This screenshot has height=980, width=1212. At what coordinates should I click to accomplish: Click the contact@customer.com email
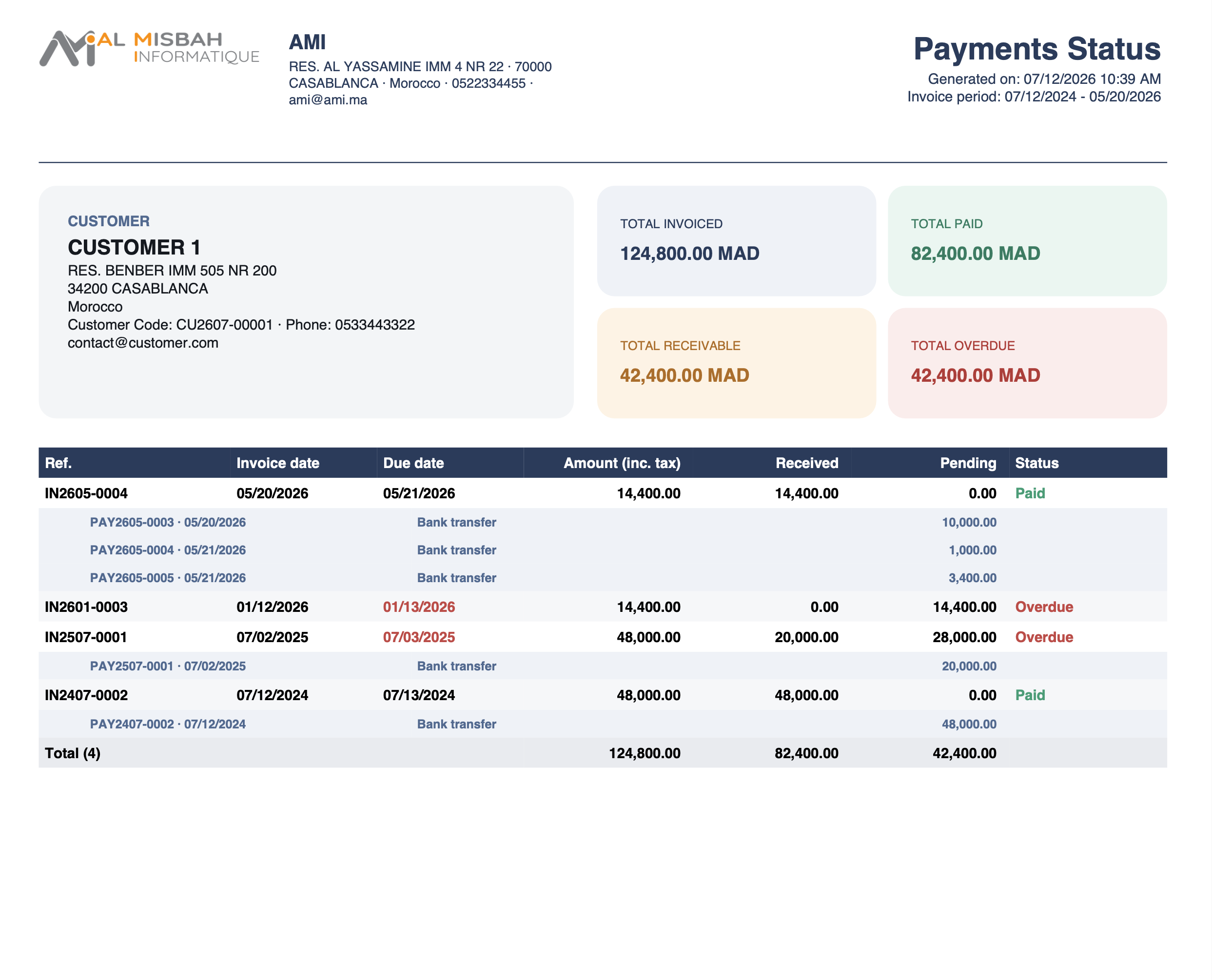[143, 343]
